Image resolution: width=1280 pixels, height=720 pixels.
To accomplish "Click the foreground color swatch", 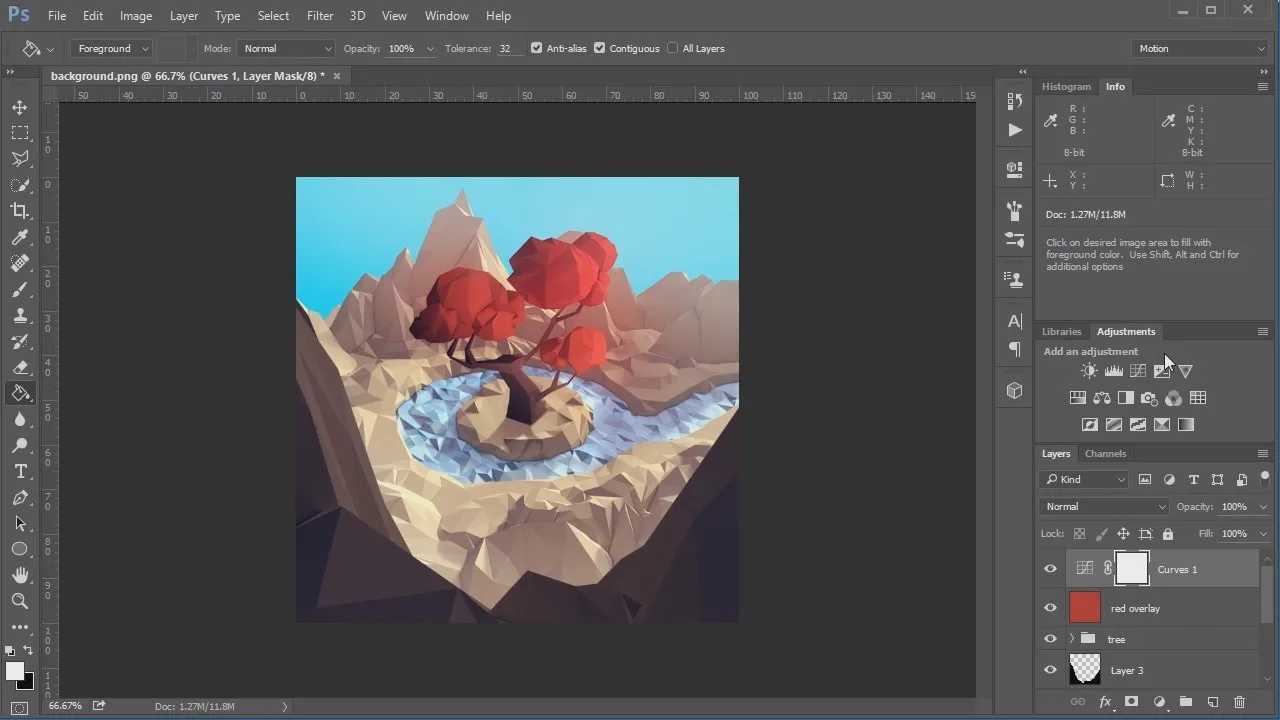I will point(15,671).
